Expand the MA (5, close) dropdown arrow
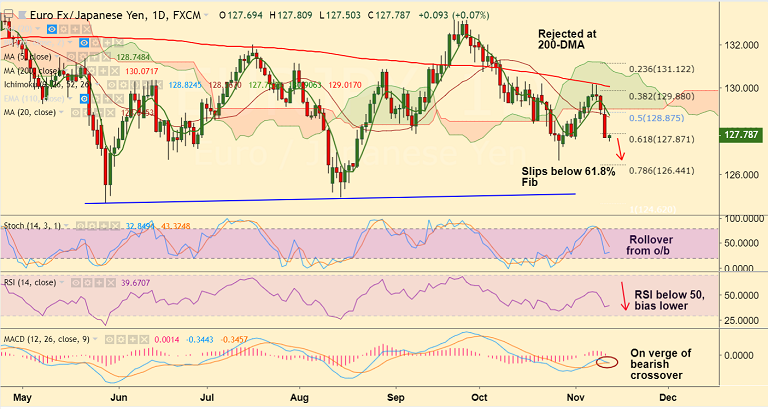The image size is (768, 409). click(57, 57)
